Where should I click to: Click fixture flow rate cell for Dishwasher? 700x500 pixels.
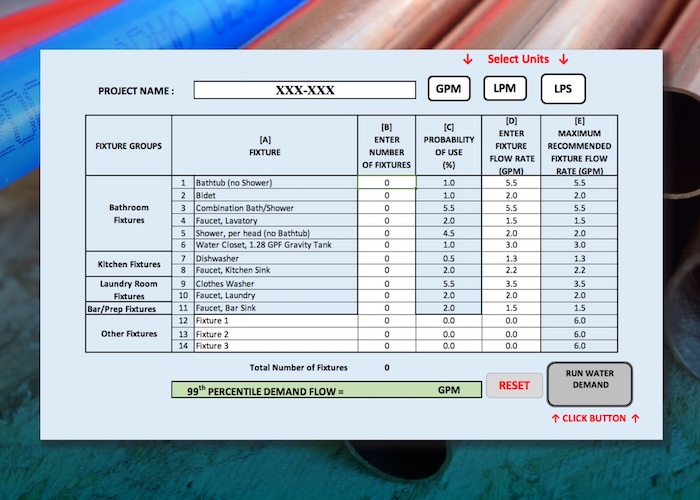pos(511,258)
